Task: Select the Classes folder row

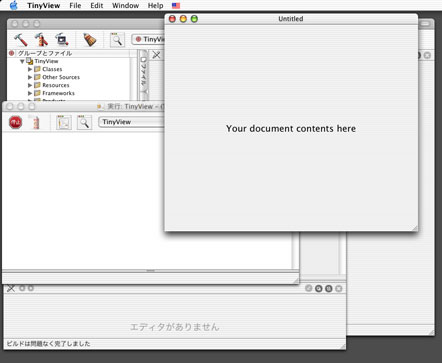Action: [x=69, y=69]
